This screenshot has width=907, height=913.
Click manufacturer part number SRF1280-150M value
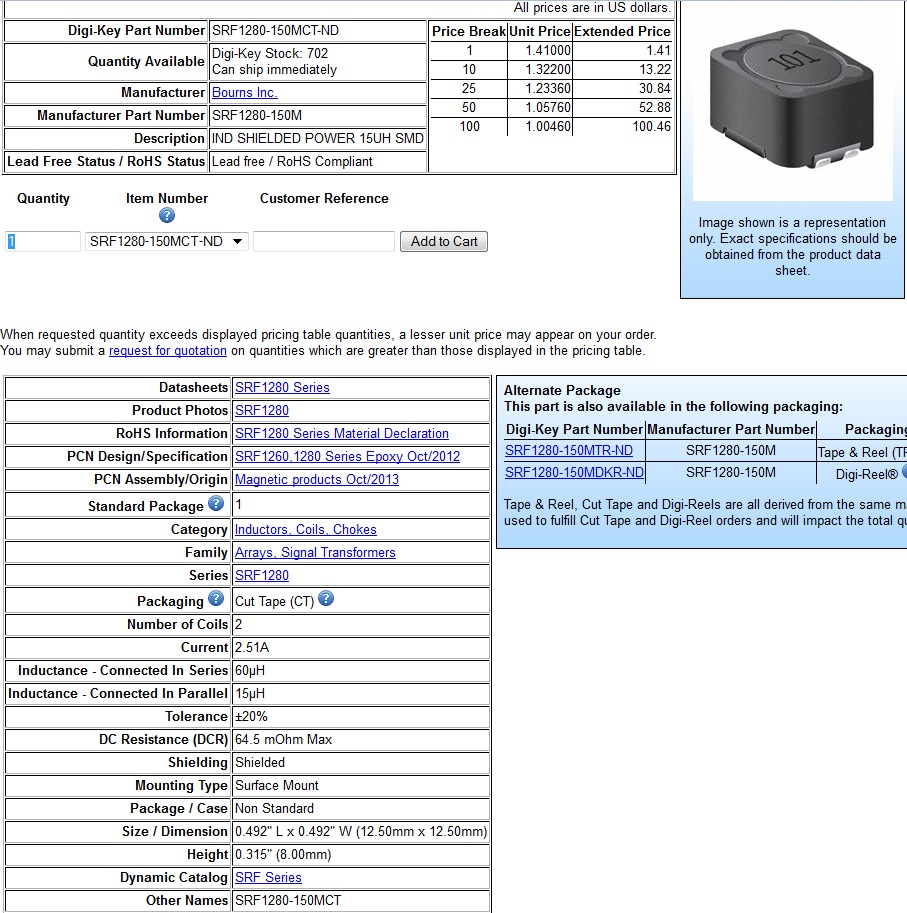tap(257, 115)
